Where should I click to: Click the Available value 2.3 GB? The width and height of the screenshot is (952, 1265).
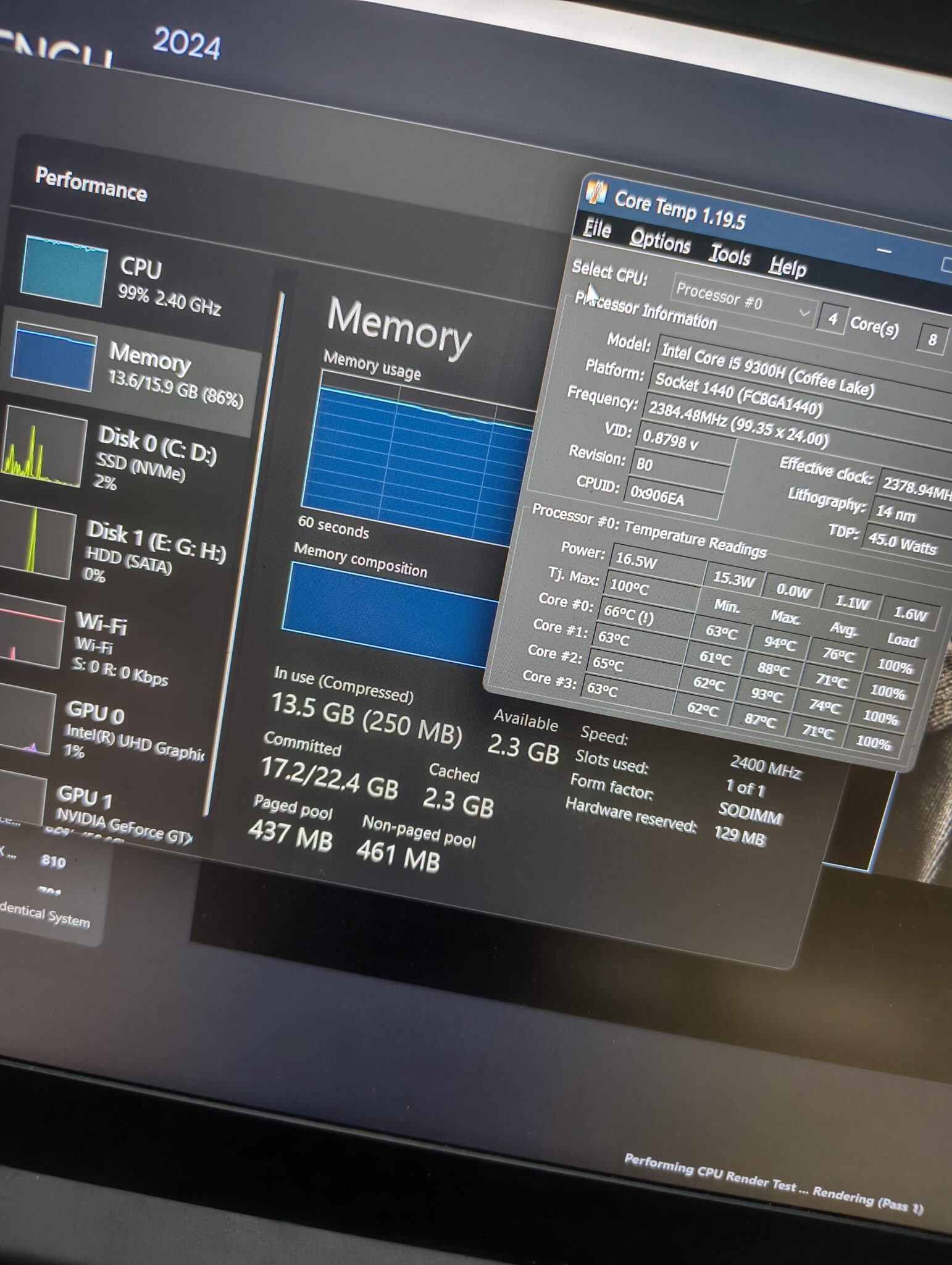coord(524,749)
